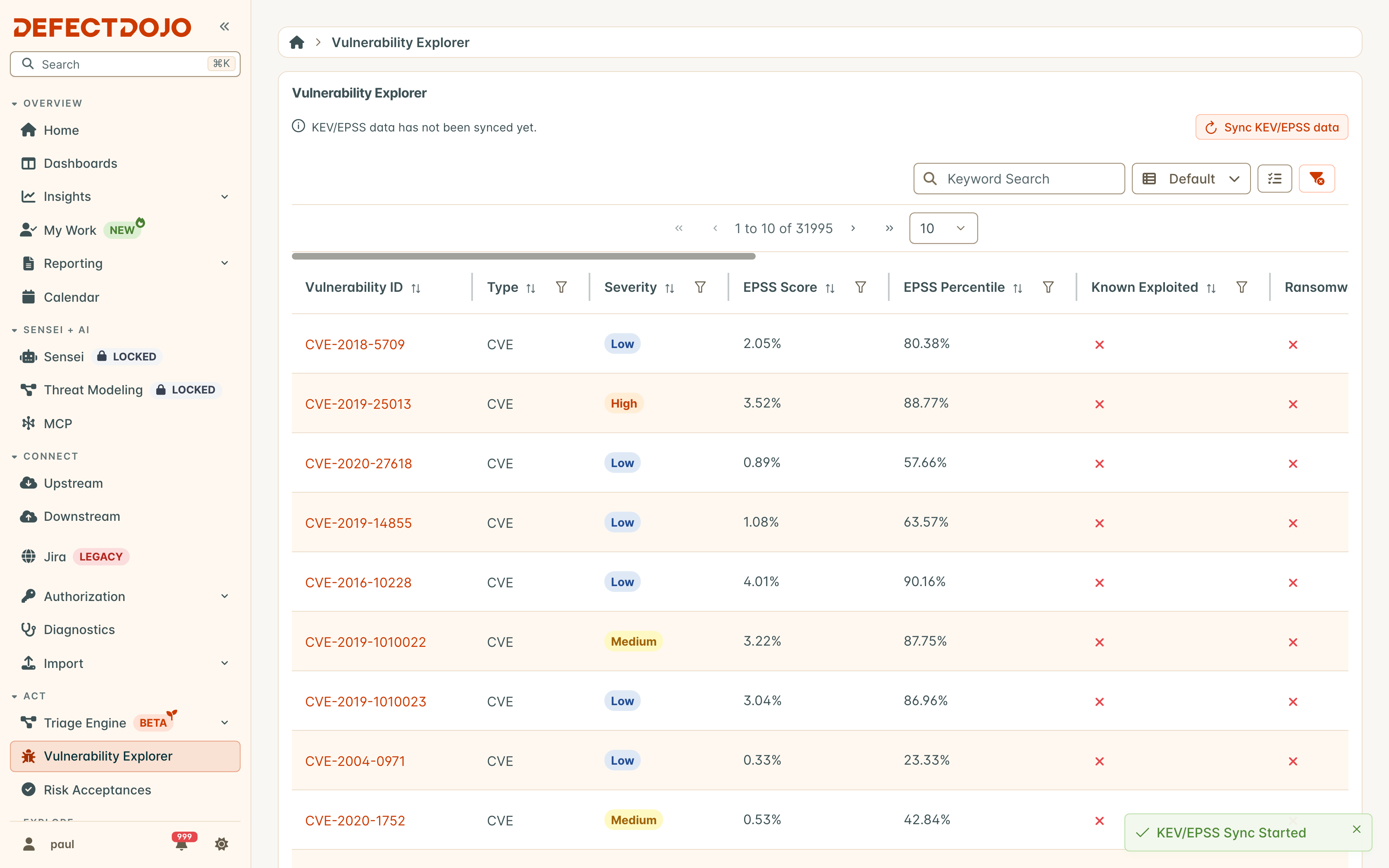This screenshot has width=1389, height=868.
Task: Open My Work in the sidebar
Action: (x=125, y=230)
